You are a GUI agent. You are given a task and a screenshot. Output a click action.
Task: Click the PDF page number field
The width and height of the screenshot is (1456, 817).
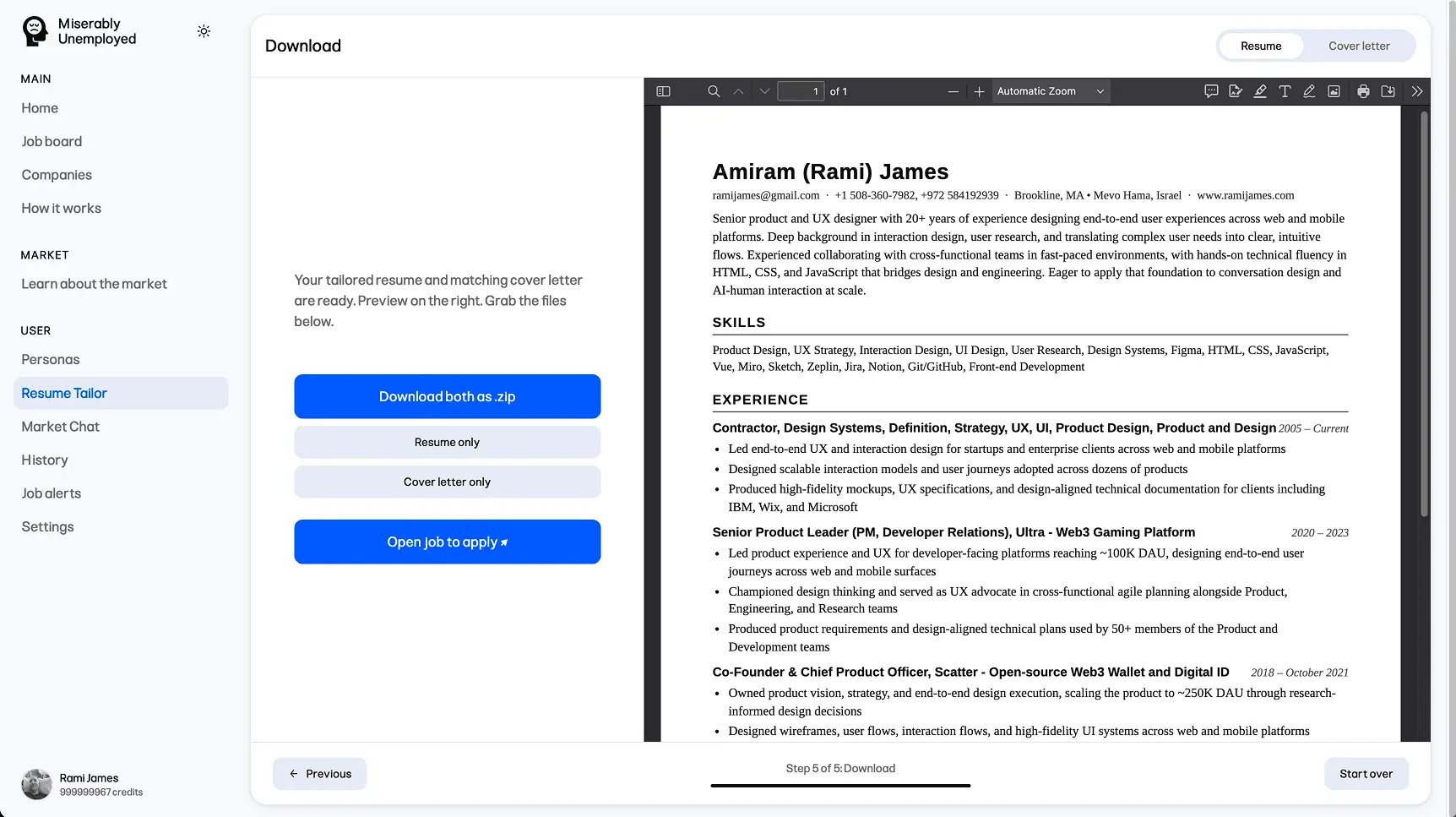(x=801, y=91)
